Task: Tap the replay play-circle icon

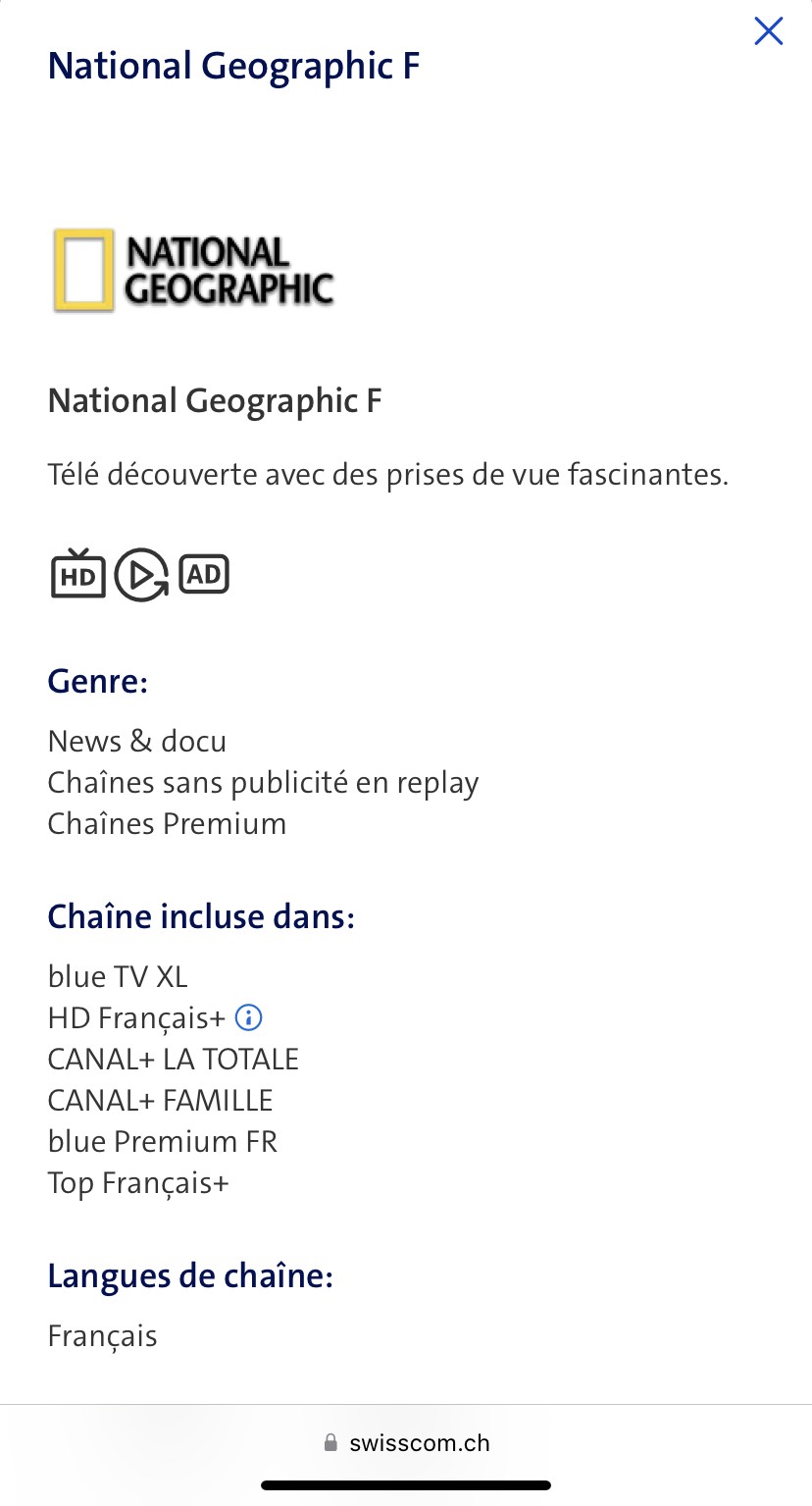Action: (x=141, y=575)
